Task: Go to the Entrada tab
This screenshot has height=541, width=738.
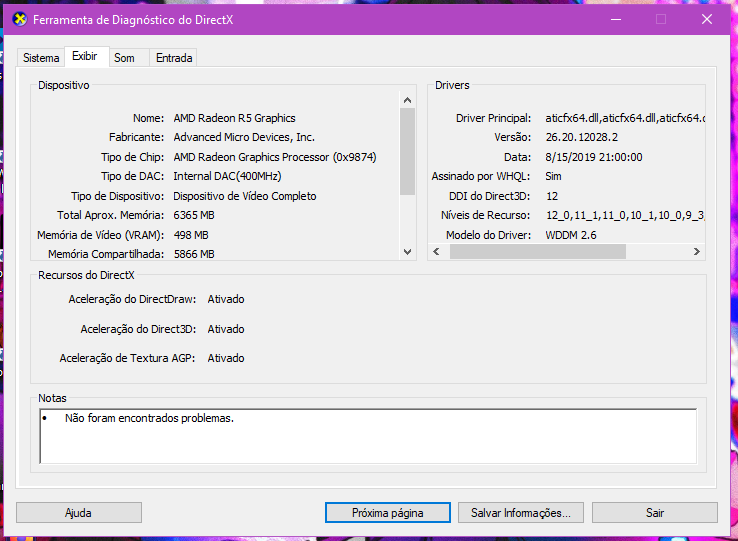Action: coord(174,58)
